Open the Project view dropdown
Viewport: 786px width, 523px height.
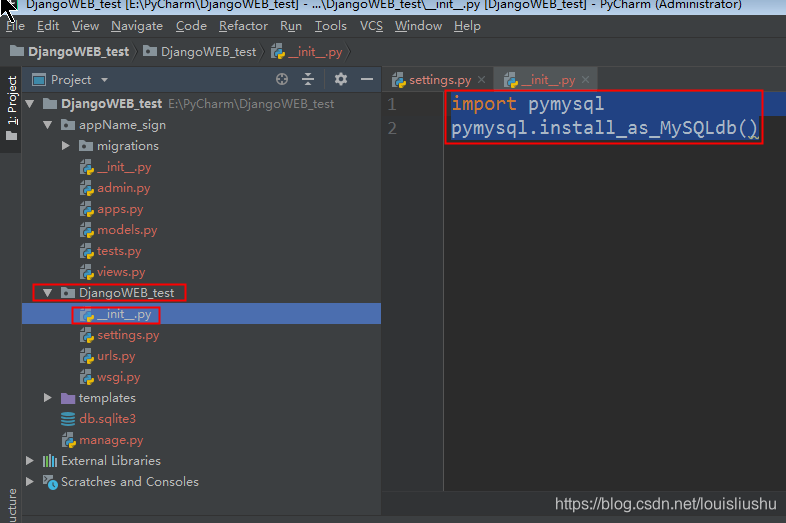point(104,80)
